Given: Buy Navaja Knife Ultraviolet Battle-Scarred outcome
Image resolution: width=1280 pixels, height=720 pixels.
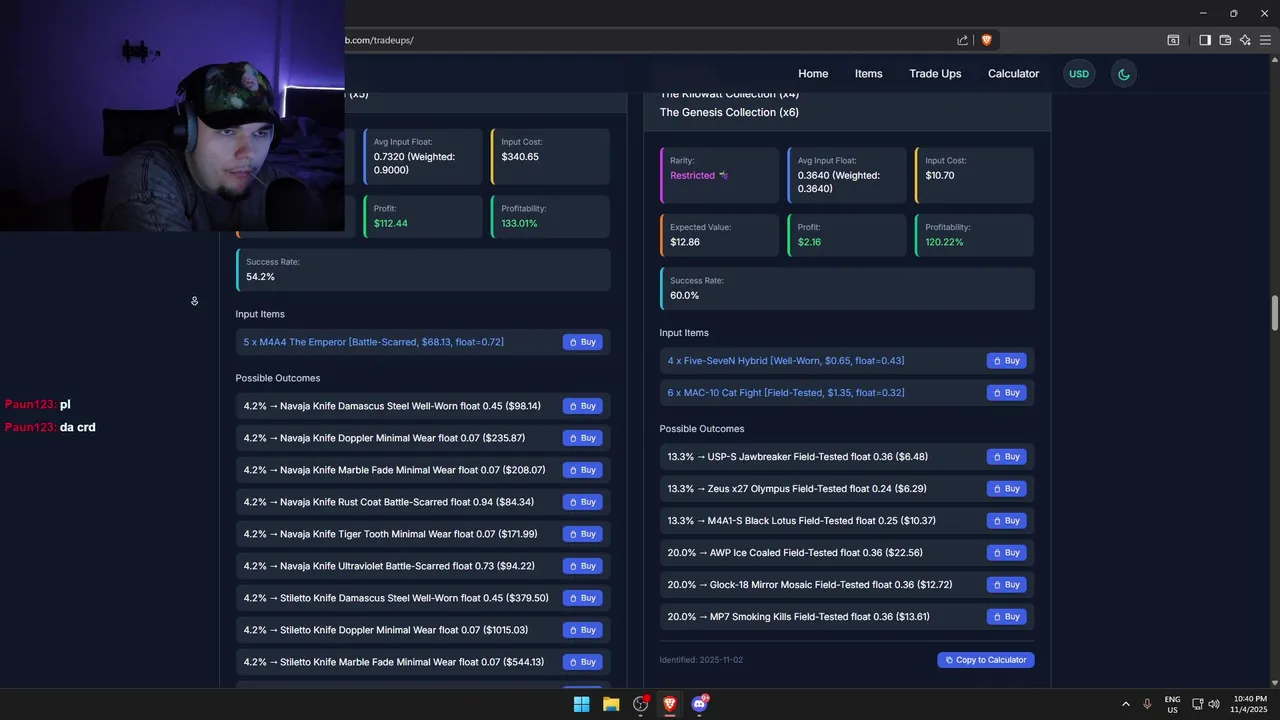Looking at the screenshot, I should pos(583,566).
